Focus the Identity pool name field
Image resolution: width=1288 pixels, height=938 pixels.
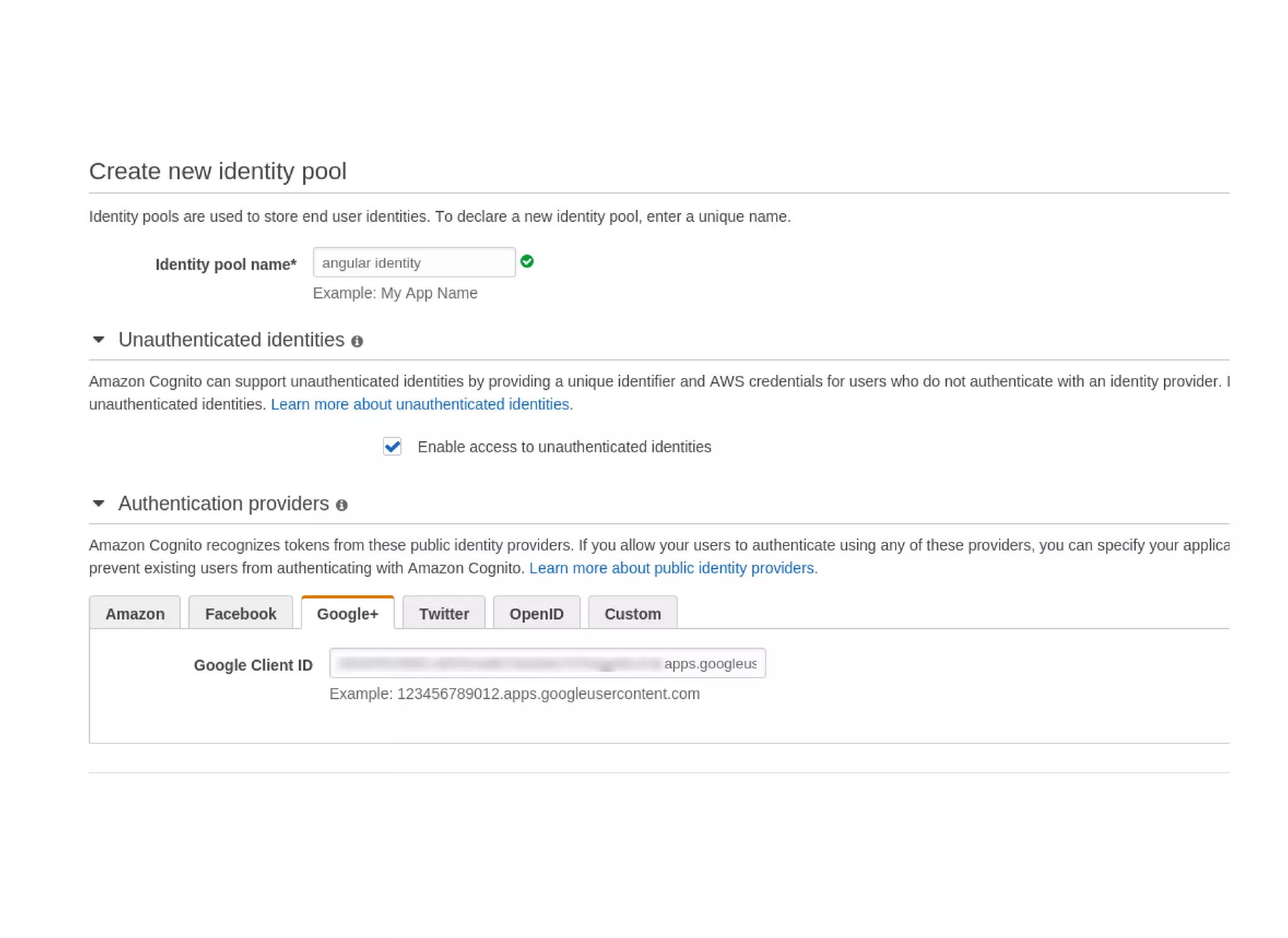414,263
